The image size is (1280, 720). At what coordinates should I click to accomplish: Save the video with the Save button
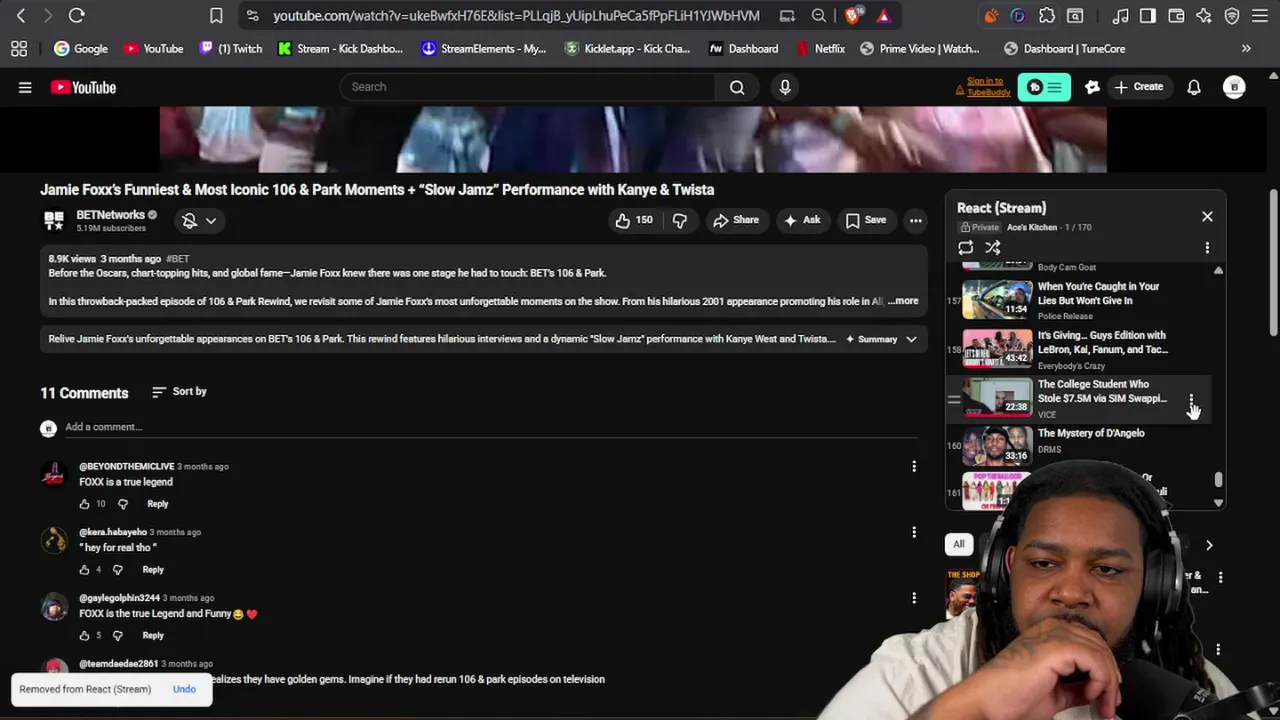(x=866, y=220)
